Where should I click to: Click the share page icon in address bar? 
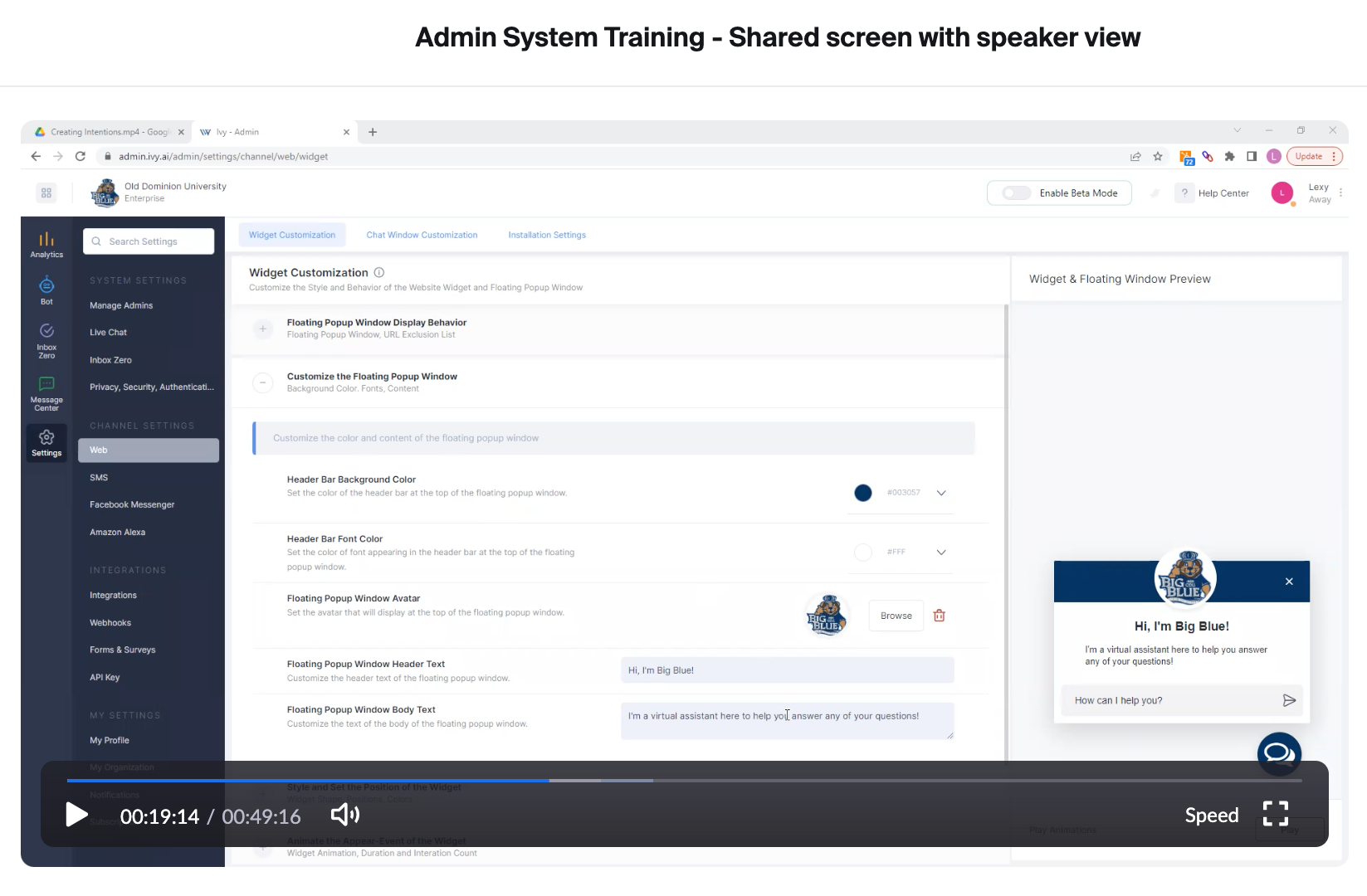pyautogui.click(x=1135, y=156)
